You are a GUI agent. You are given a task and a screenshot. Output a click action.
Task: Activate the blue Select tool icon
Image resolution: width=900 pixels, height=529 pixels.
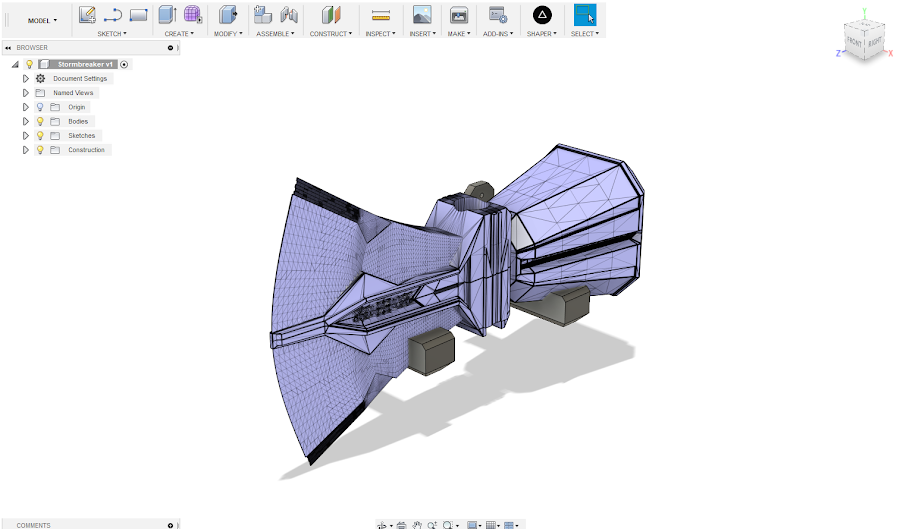[x=585, y=15]
